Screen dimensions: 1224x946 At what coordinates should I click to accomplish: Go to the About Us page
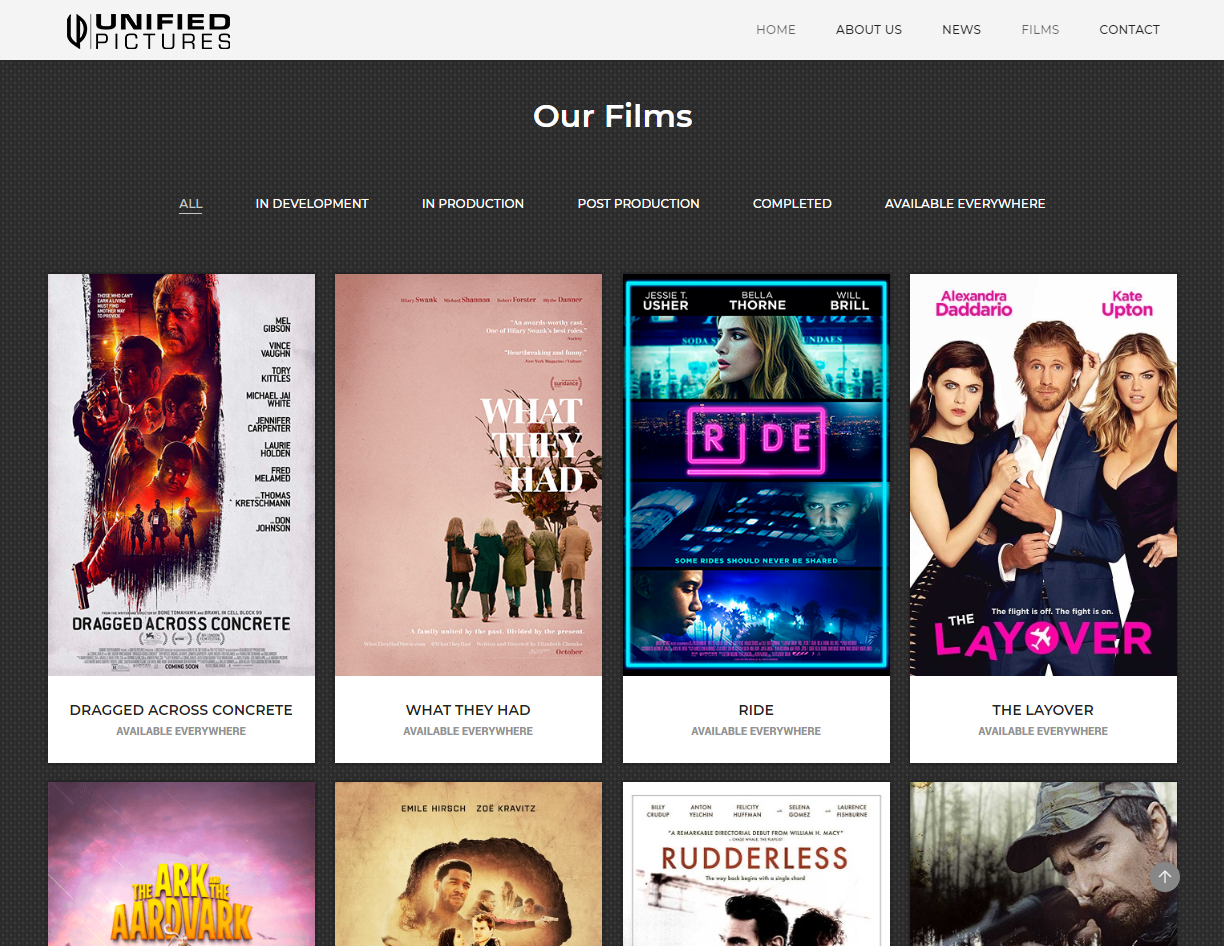[868, 30]
